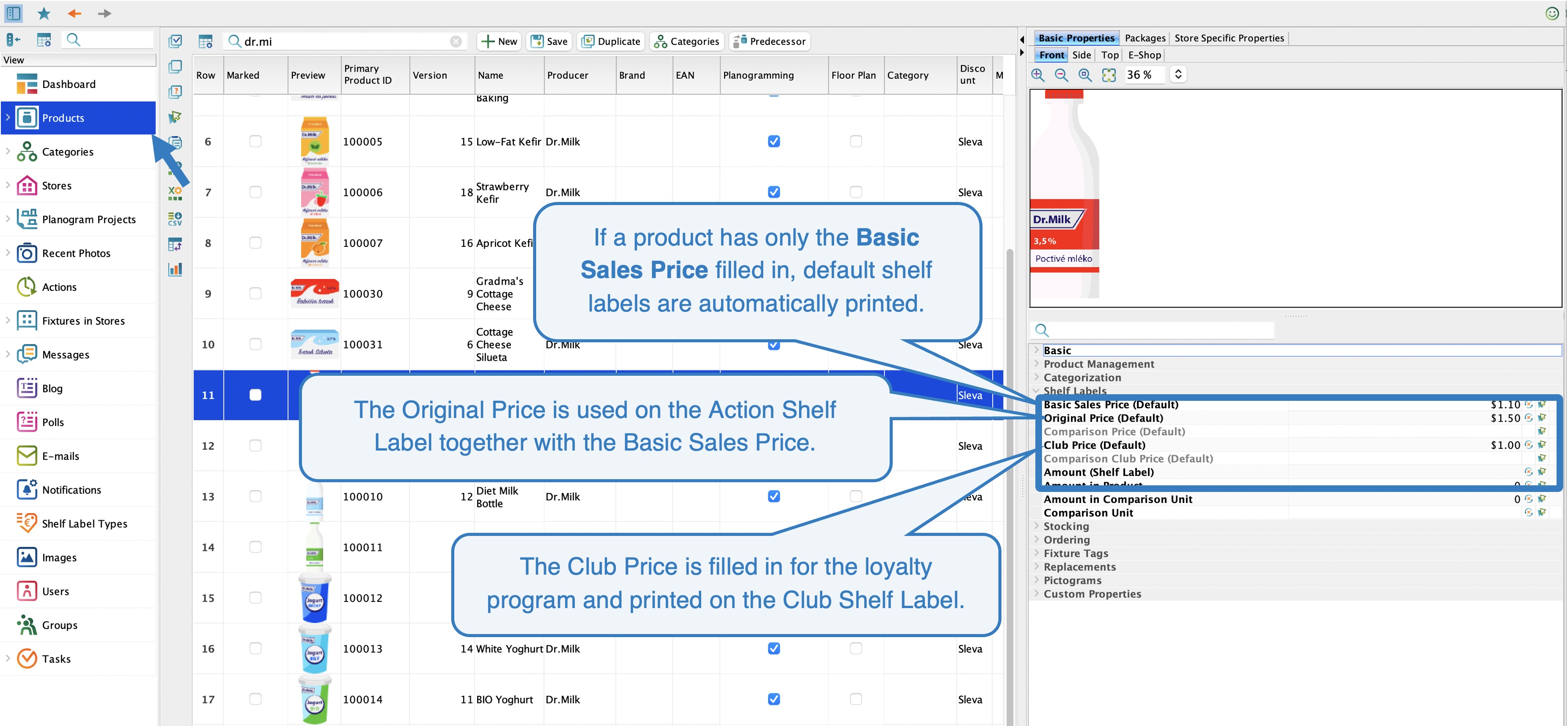
Task: Expand Planogram Projects chevron
Action: (x=8, y=219)
